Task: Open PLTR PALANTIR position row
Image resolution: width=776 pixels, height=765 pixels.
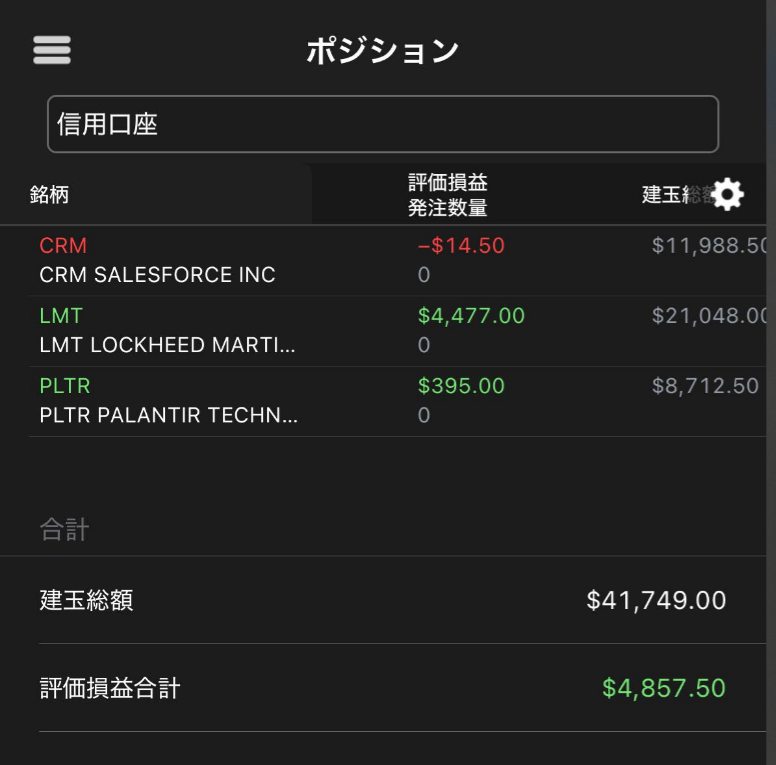Action: point(169,415)
